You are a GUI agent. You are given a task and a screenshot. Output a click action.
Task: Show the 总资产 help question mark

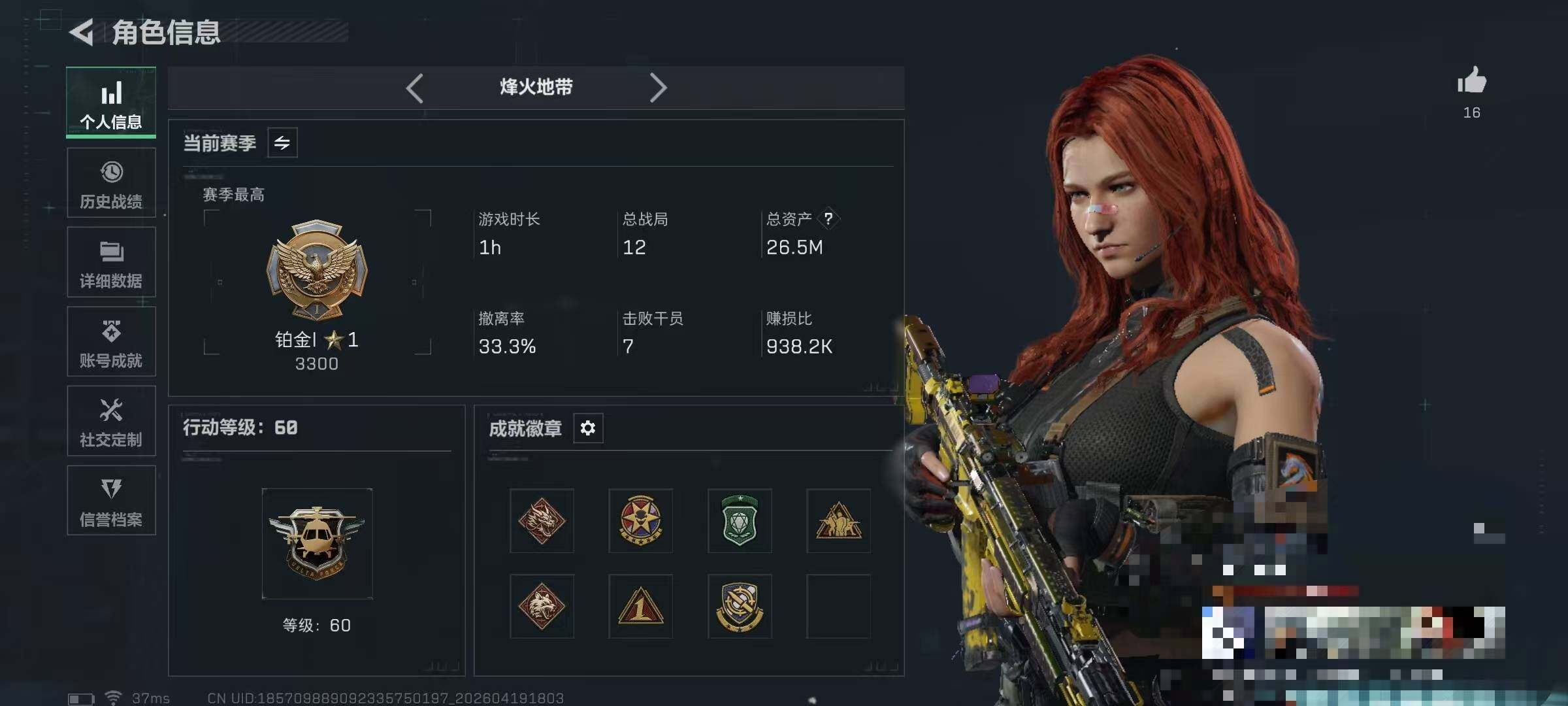[x=828, y=218]
